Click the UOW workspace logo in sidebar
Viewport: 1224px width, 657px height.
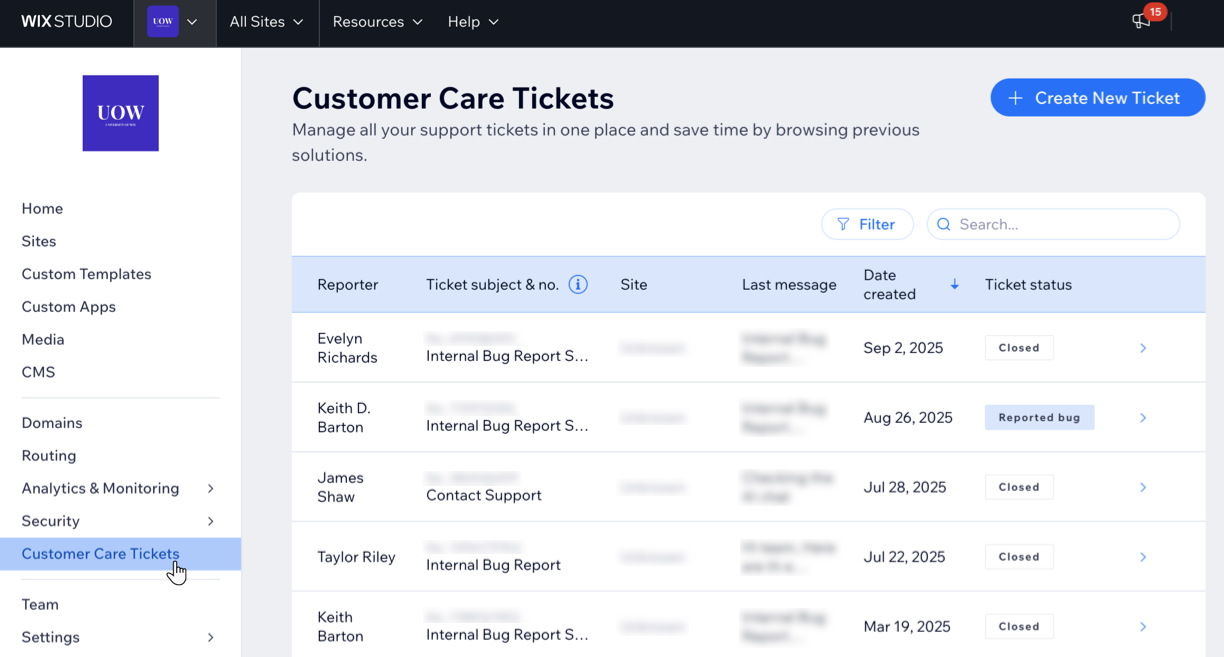point(120,113)
